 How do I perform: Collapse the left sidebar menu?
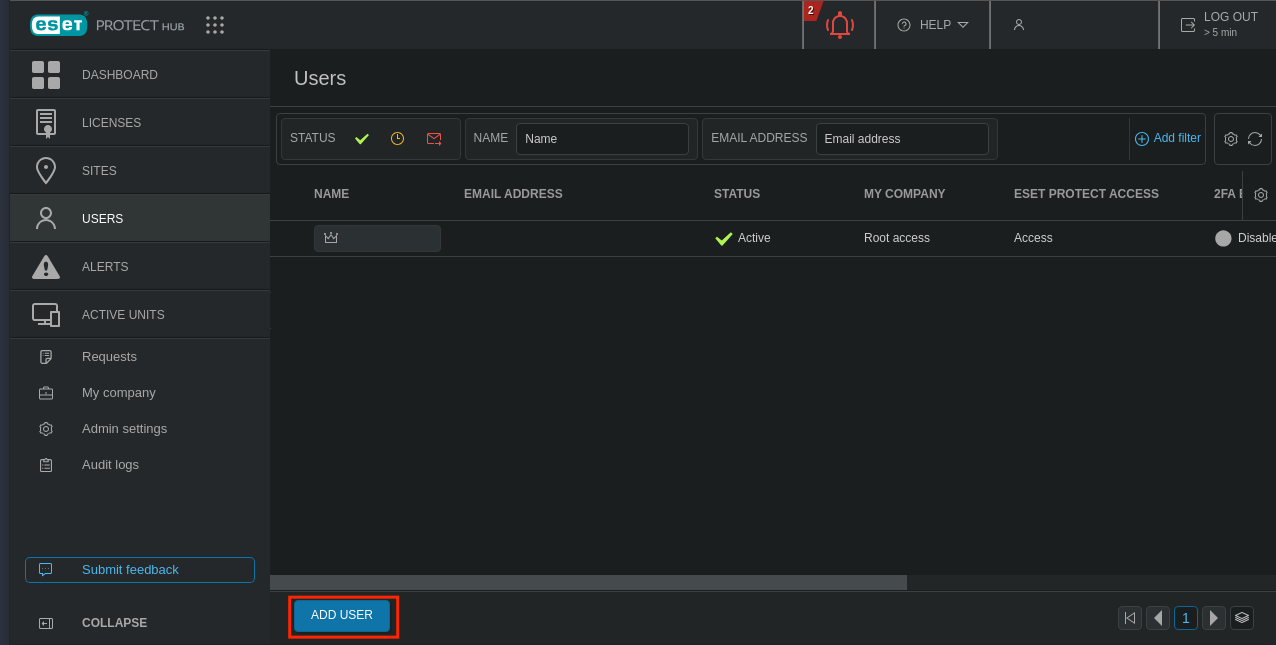click(x=114, y=623)
